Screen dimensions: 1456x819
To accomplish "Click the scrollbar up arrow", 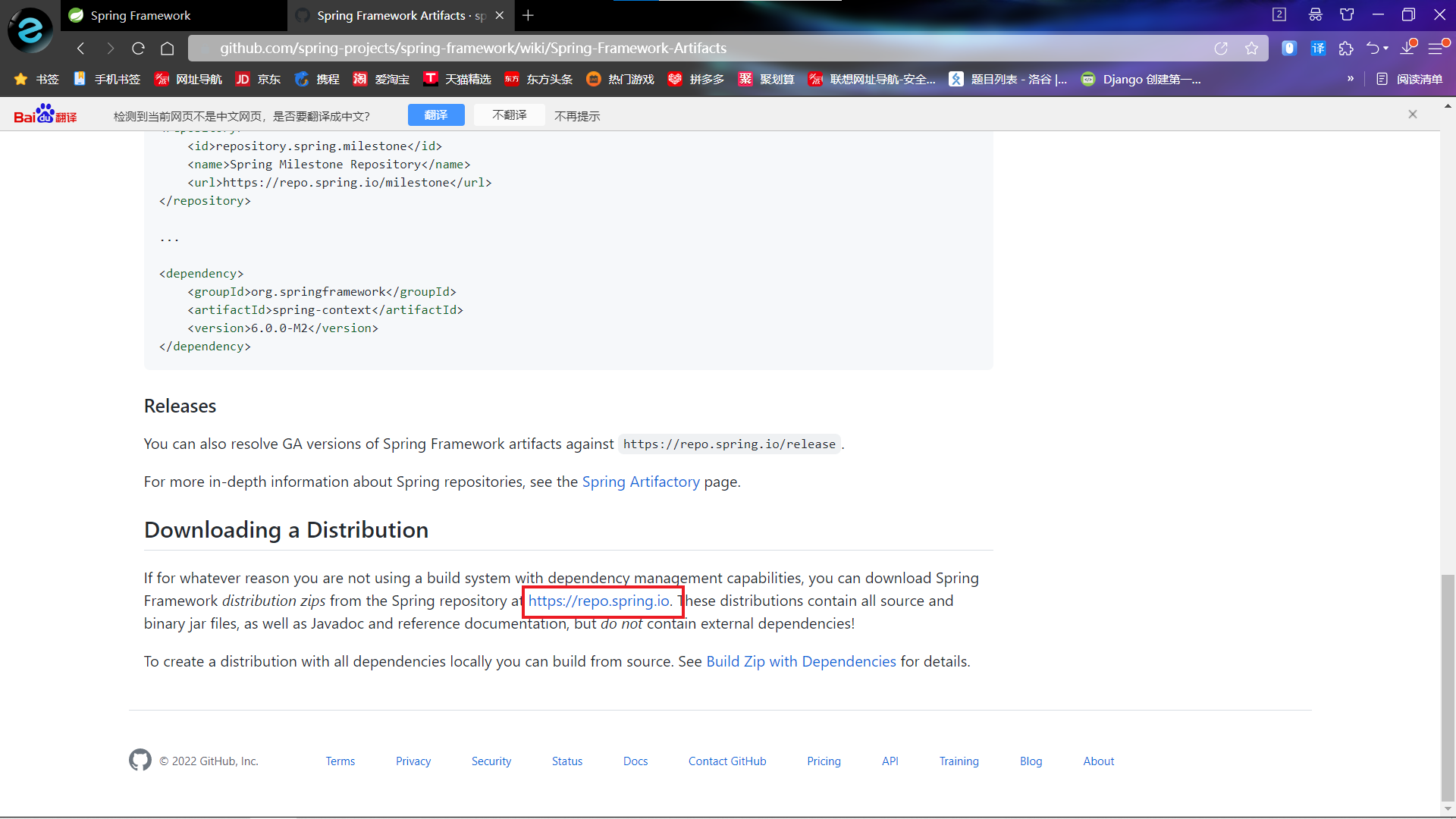I will [x=1448, y=105].
